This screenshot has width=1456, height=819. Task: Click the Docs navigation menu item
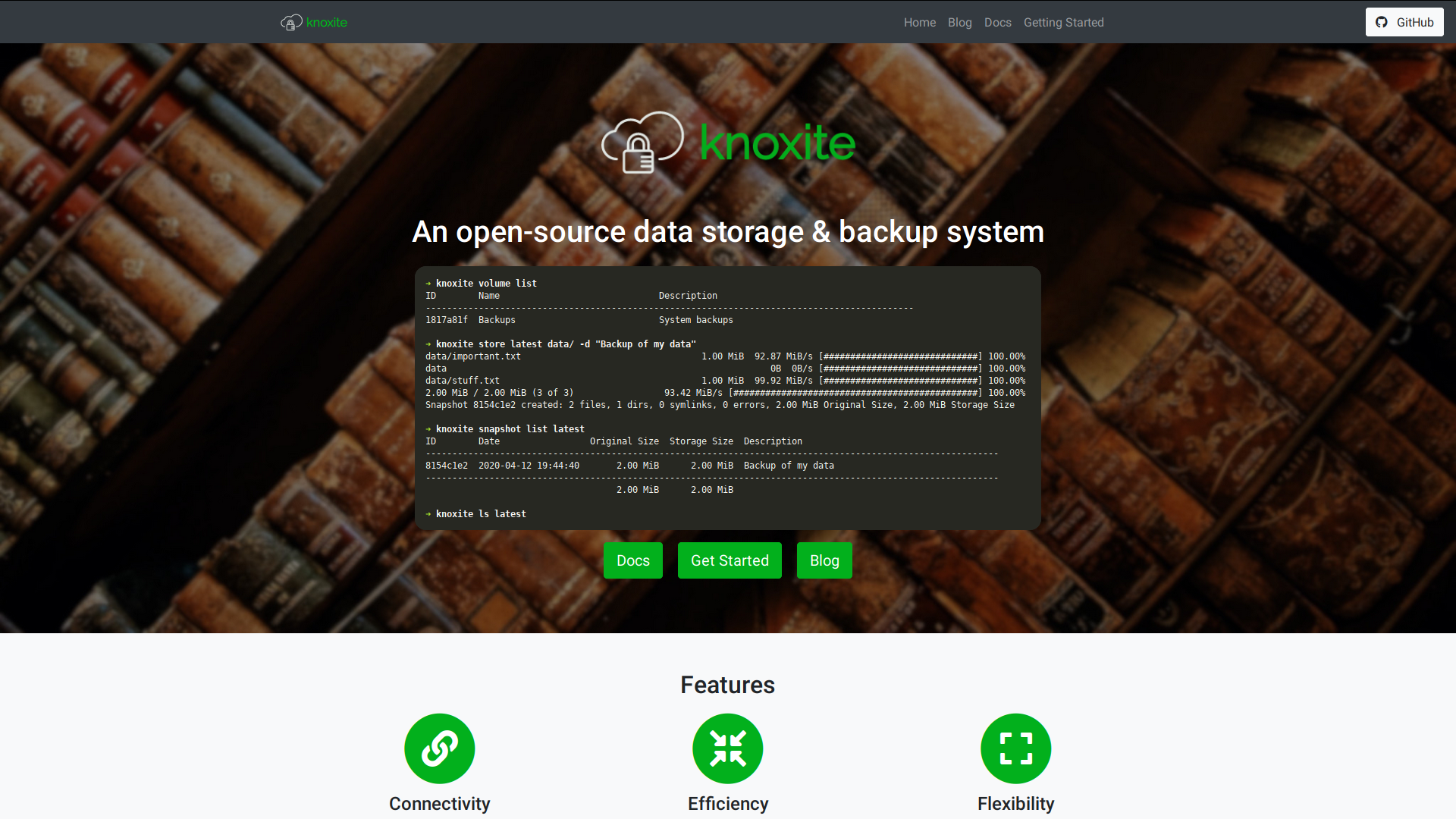coord(998,22)
